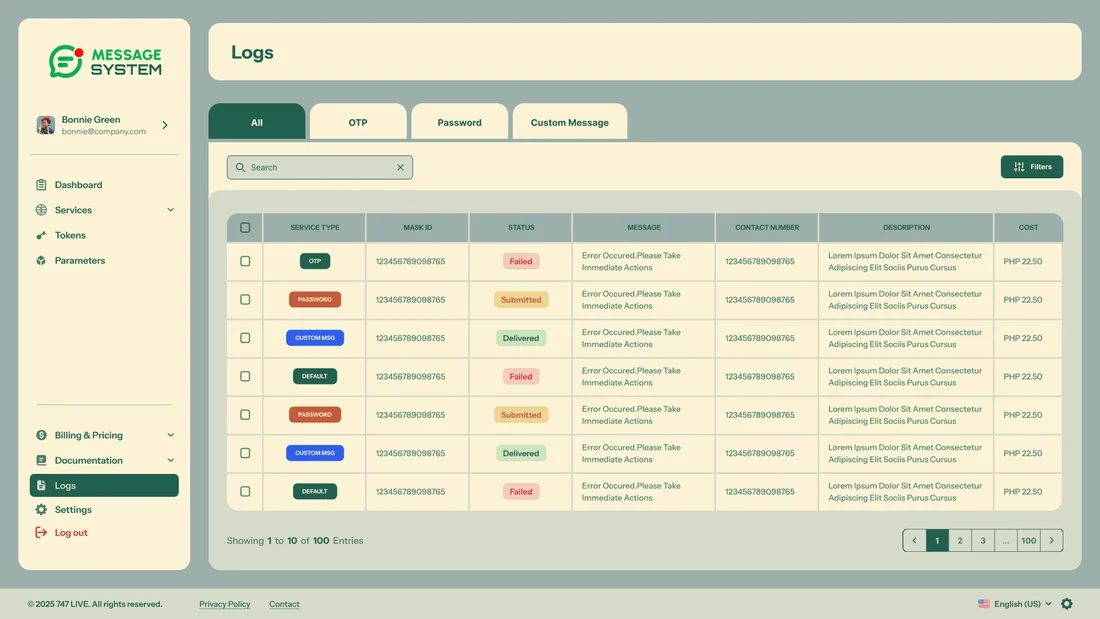
Task: Check first DEFAULT Failed row checkbox
Action: 245,376
